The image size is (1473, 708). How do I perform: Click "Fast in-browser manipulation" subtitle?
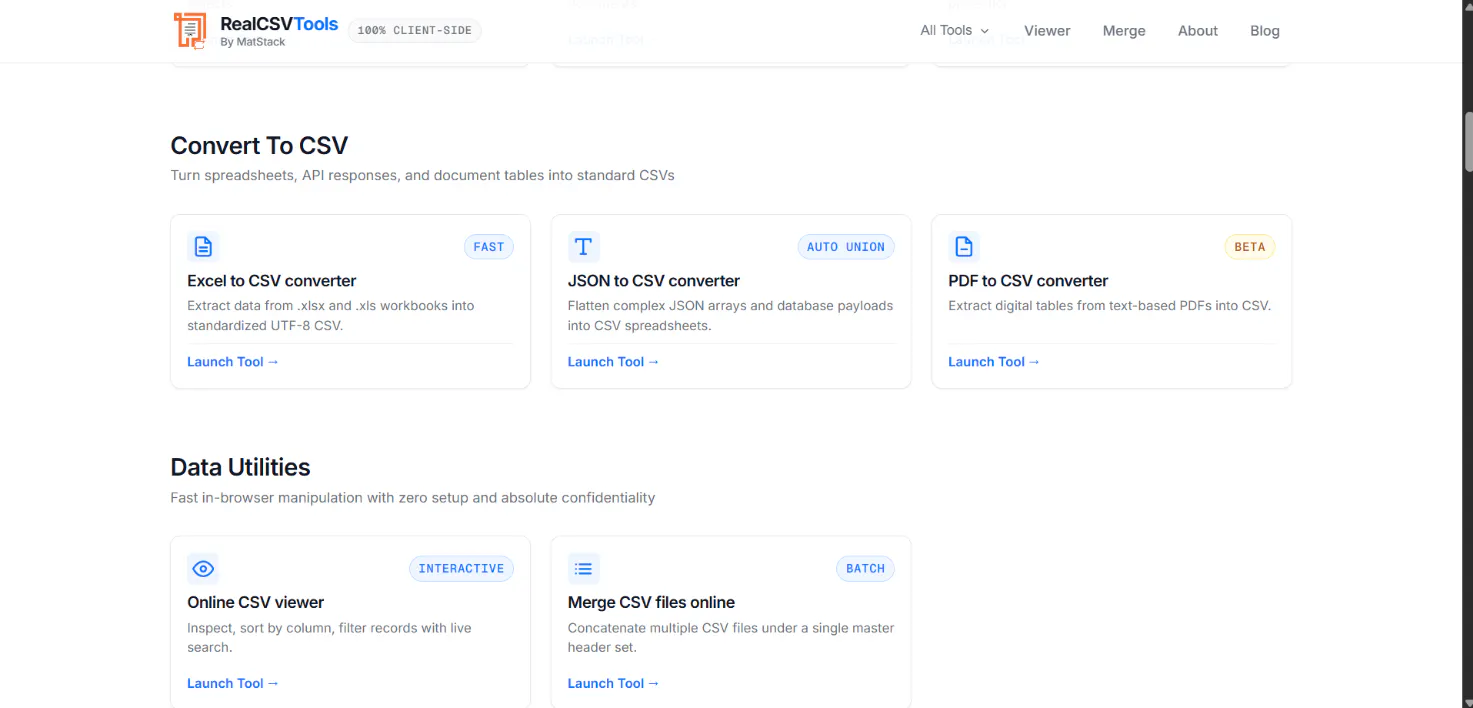coord(413,498)
